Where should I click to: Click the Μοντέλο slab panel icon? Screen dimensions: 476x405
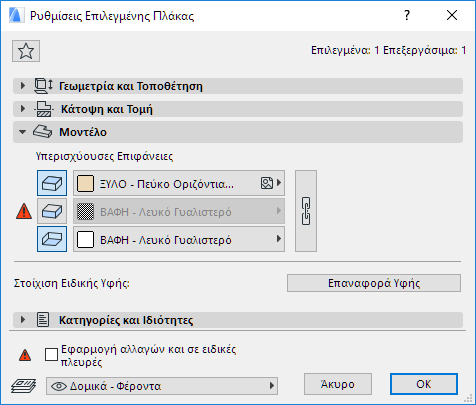(42, 132)
